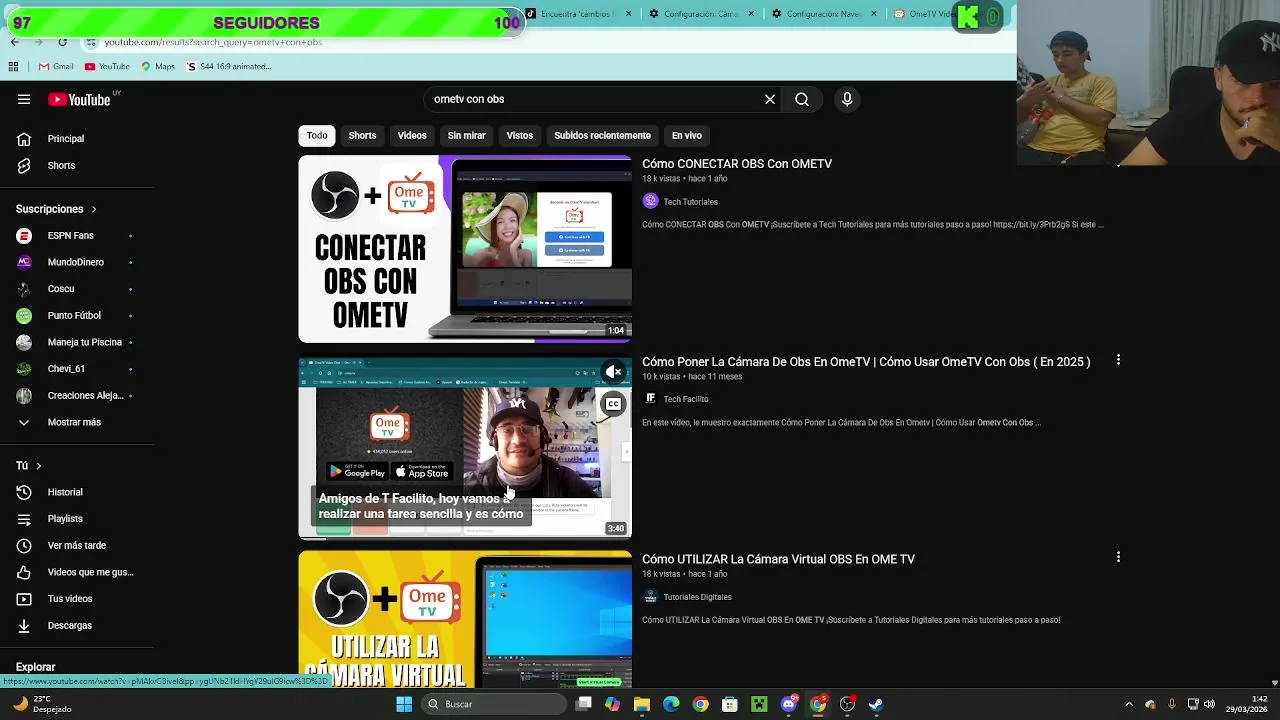Show hidden system tray icons
This screenshot has width=1280, height=720.
1129,704
